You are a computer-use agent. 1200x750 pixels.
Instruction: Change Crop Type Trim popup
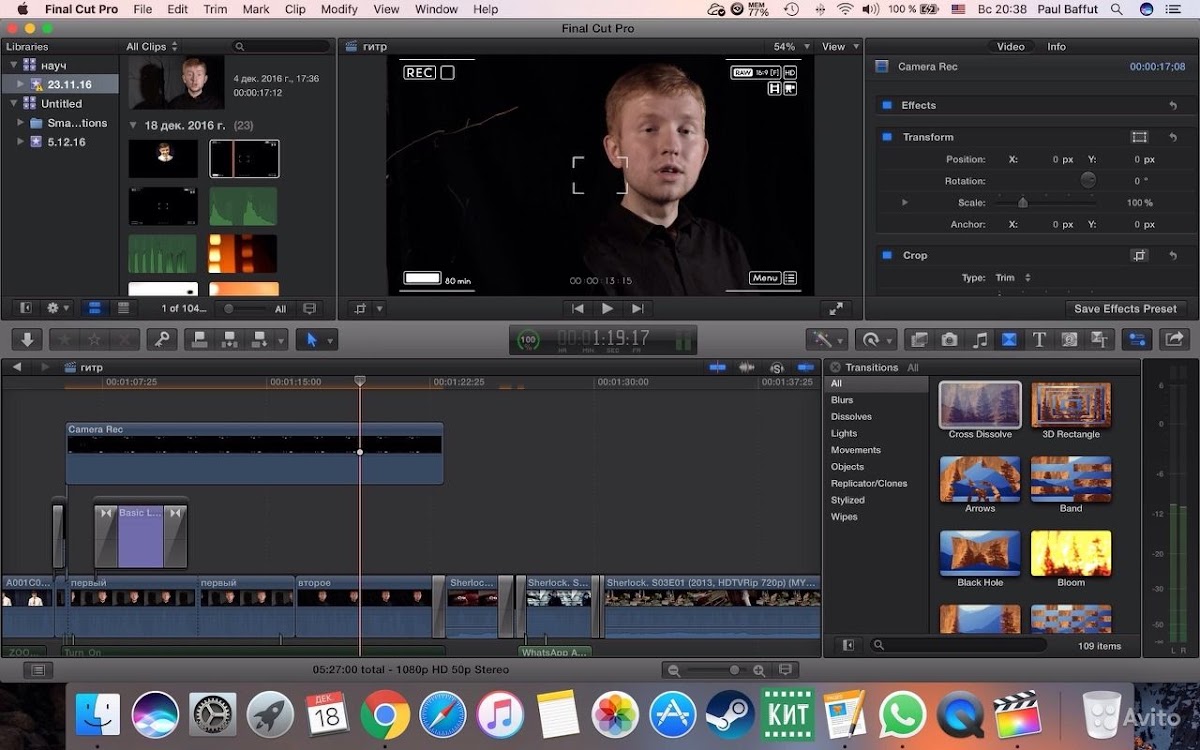[x=1013, y=278]
